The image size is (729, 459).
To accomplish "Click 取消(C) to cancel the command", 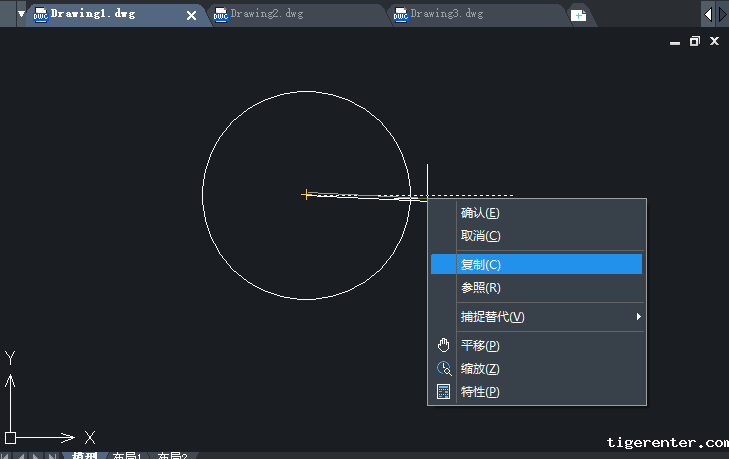I will click(x=480, y=236).
